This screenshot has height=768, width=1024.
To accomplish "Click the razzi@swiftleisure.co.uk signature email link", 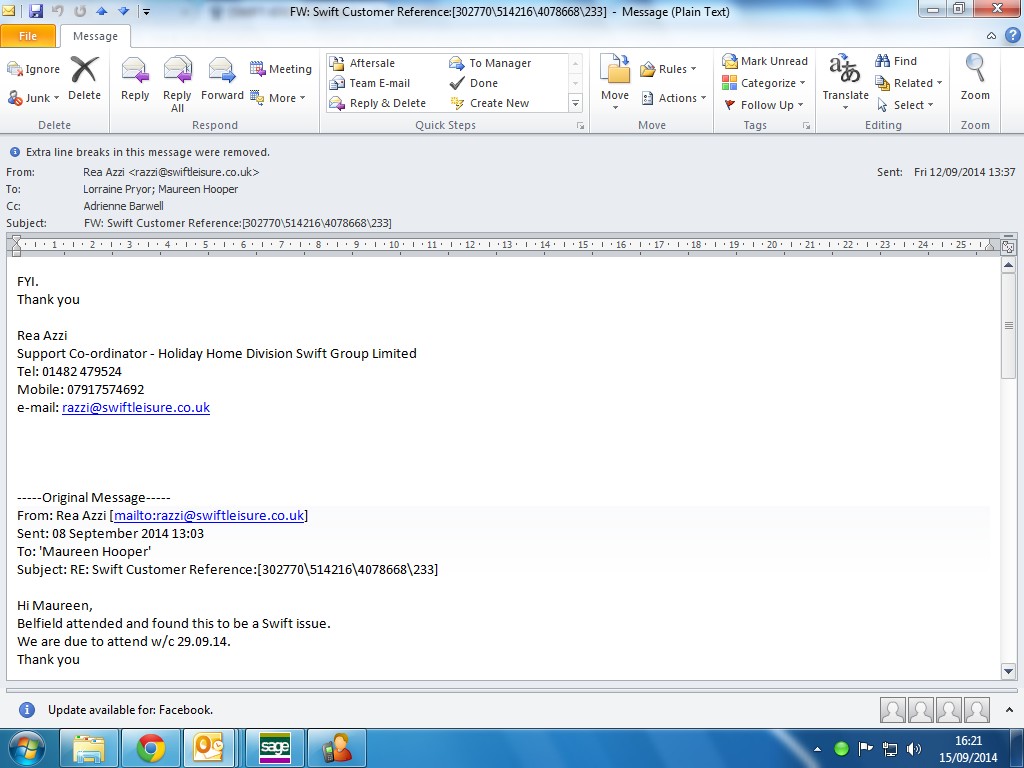I will (136, 408).
